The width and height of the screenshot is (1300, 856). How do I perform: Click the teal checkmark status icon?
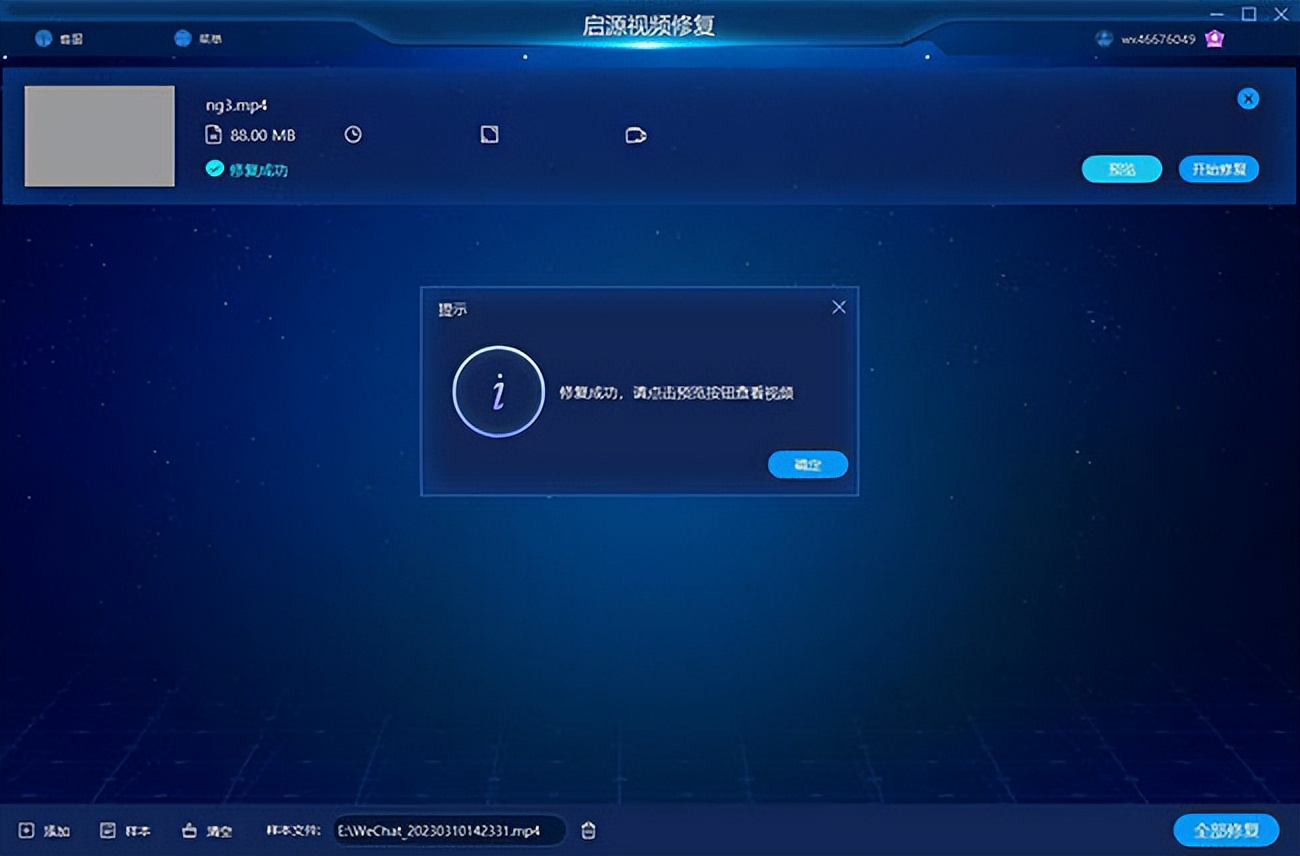coord(214,169)
